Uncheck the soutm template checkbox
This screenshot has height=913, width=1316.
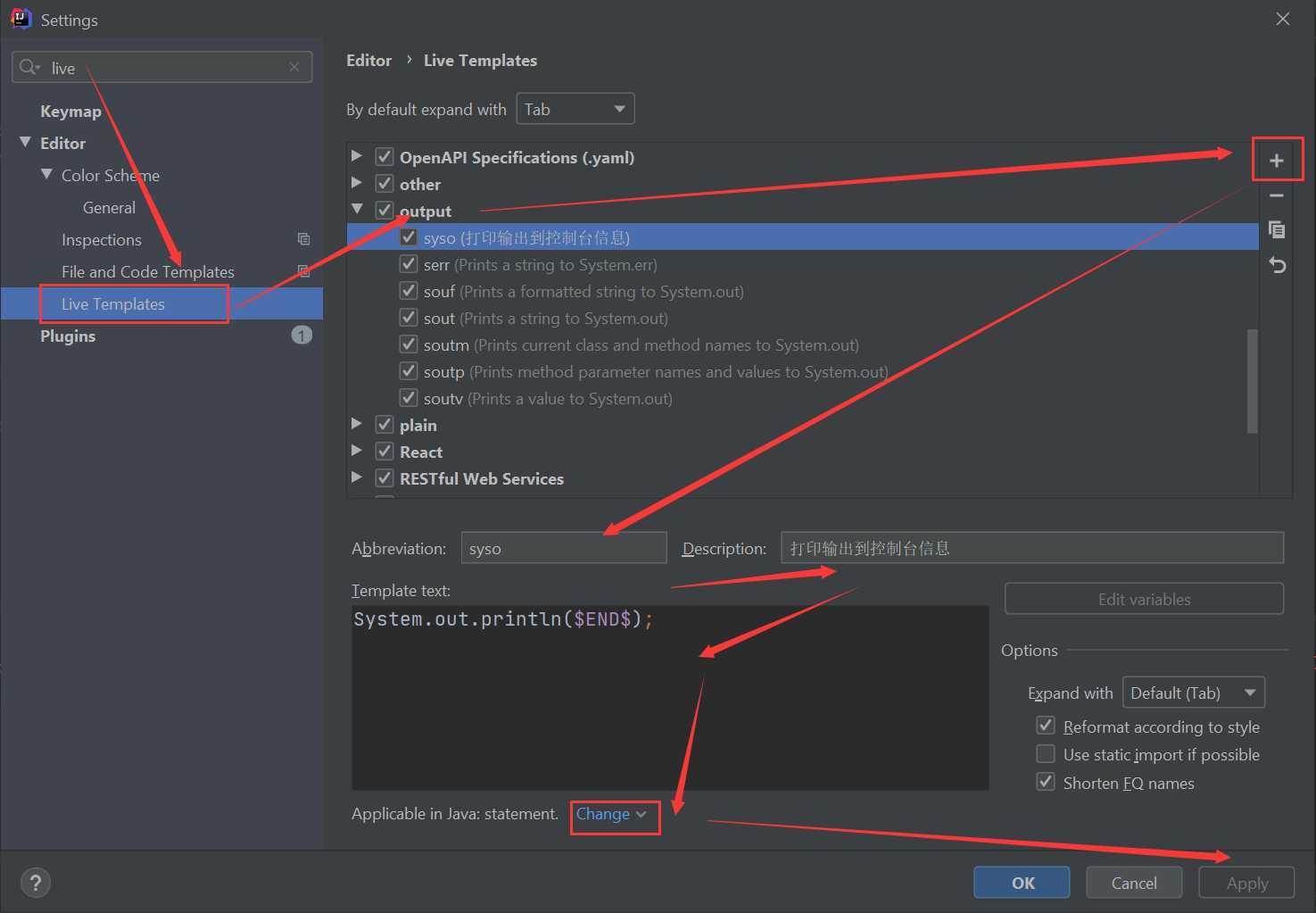pos(409,344)
